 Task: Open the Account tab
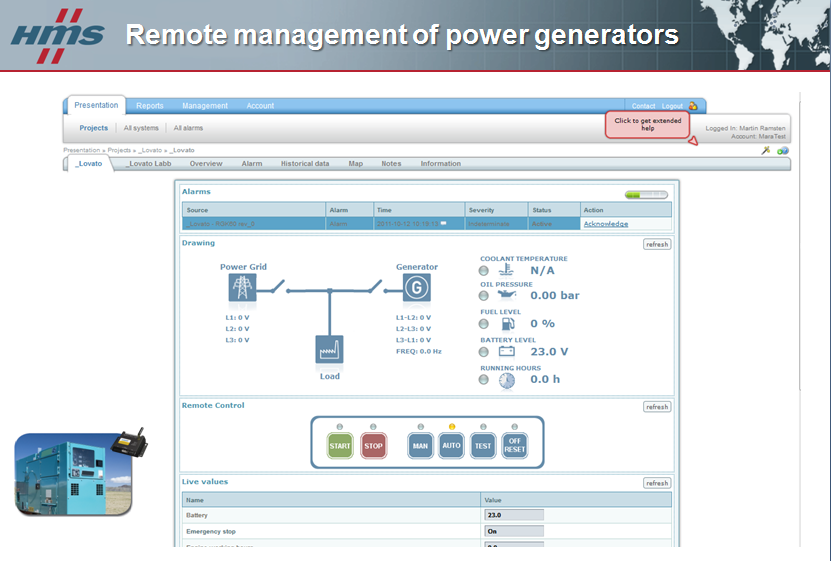tap(260, 106)
